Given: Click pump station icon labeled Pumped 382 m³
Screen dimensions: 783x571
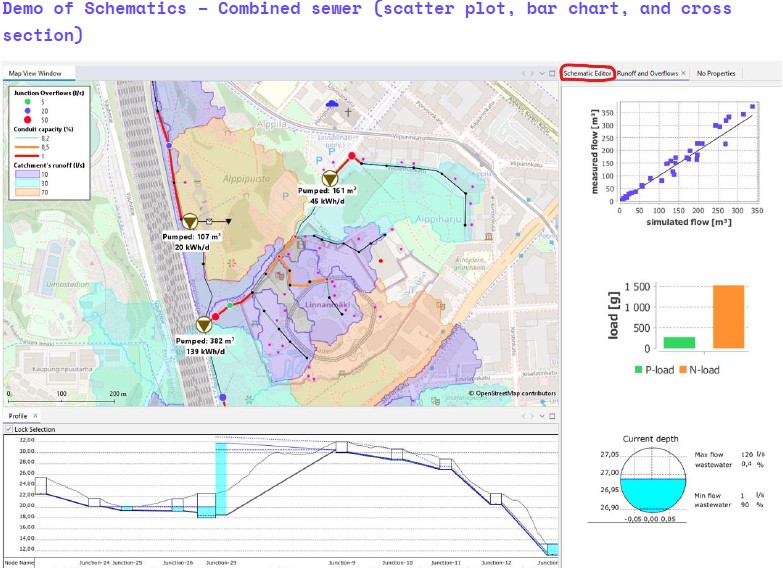Looking at the screenshot, I should [204, 324].
